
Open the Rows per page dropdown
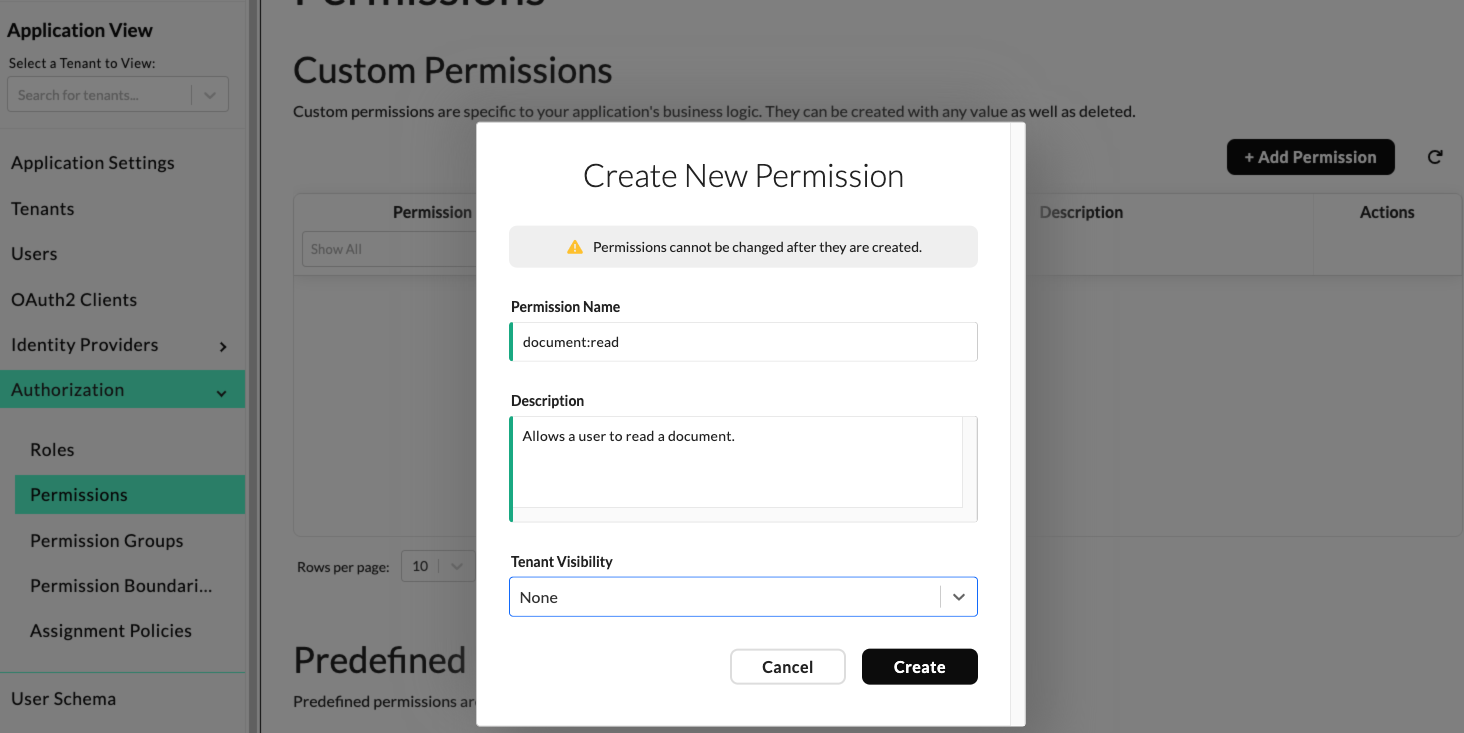(437, 566)
